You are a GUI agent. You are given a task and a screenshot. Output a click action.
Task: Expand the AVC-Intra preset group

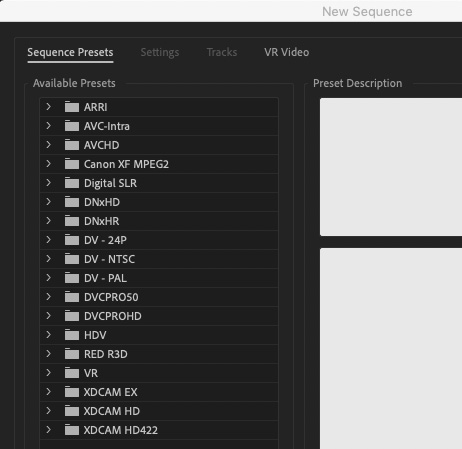(49, 126)
